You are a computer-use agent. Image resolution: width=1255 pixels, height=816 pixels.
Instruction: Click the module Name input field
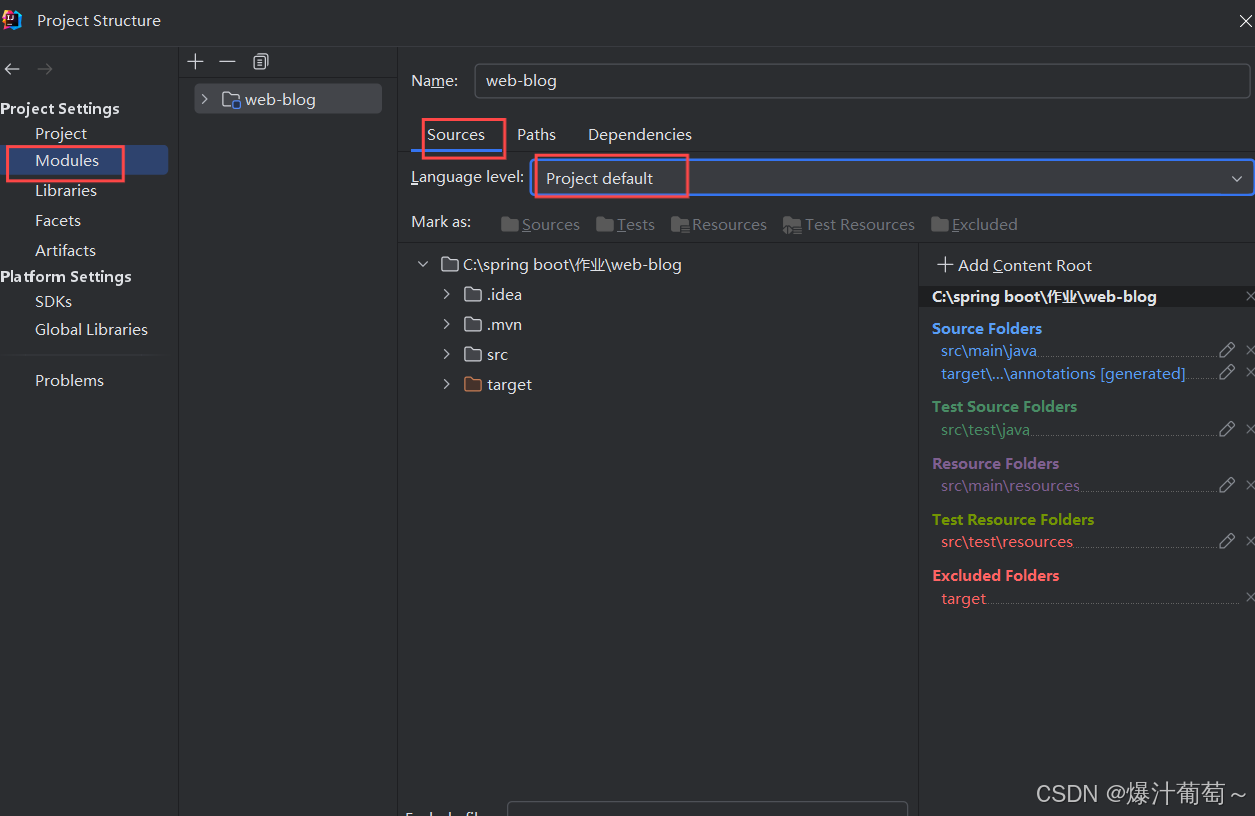(x=862, y=81)
